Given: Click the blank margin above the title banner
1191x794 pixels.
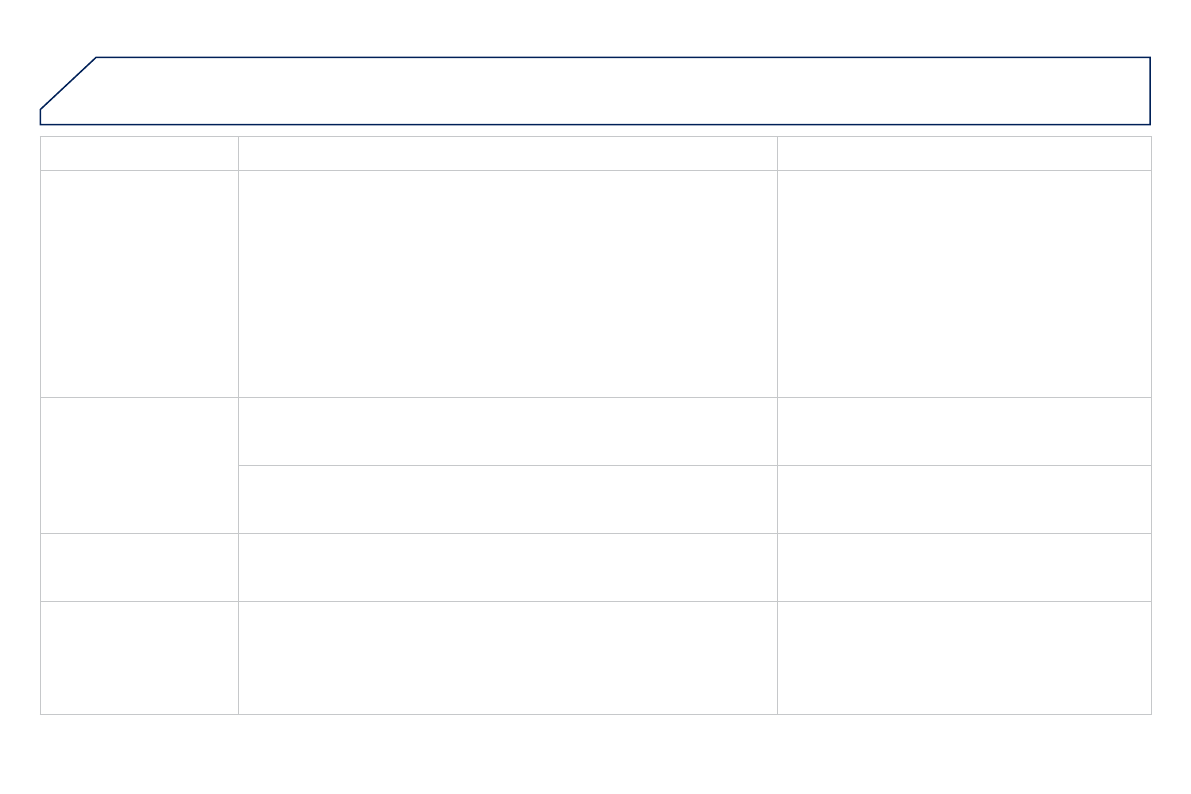Looking at the screenshot, I should click(x=595, y=27).
